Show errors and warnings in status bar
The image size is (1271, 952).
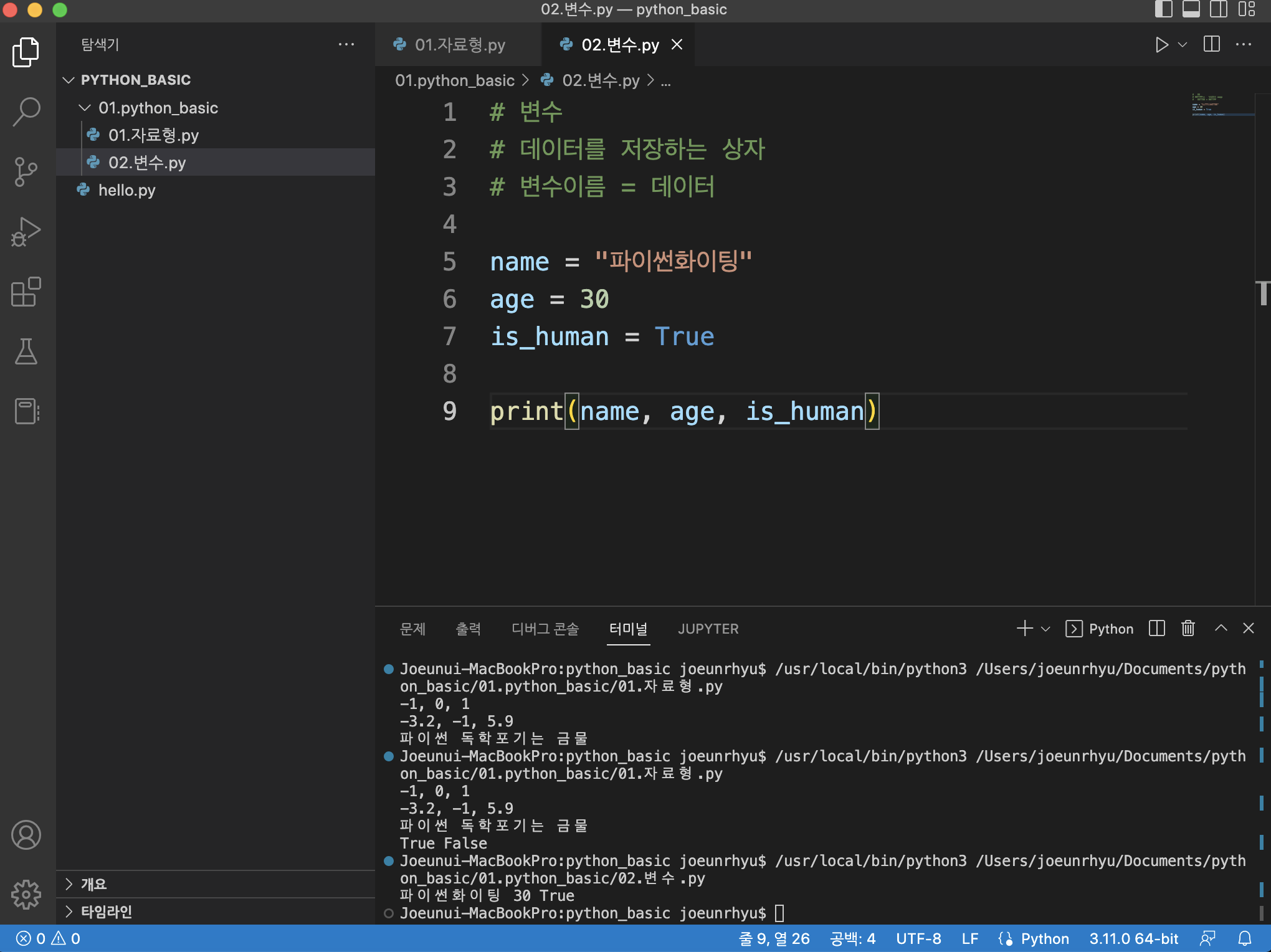pos(48,938)
